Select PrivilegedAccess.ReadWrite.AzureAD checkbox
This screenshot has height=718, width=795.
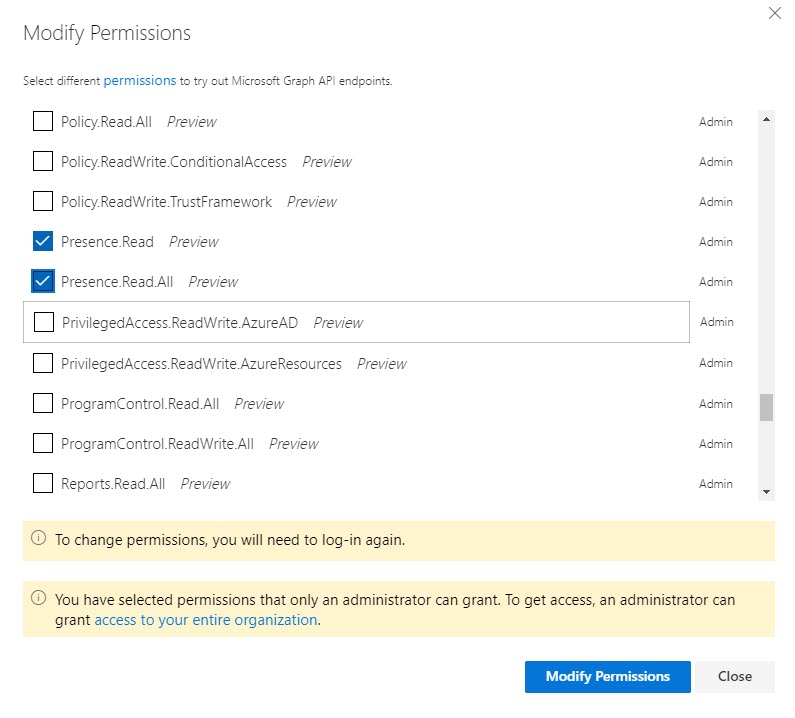coord(44,323)
